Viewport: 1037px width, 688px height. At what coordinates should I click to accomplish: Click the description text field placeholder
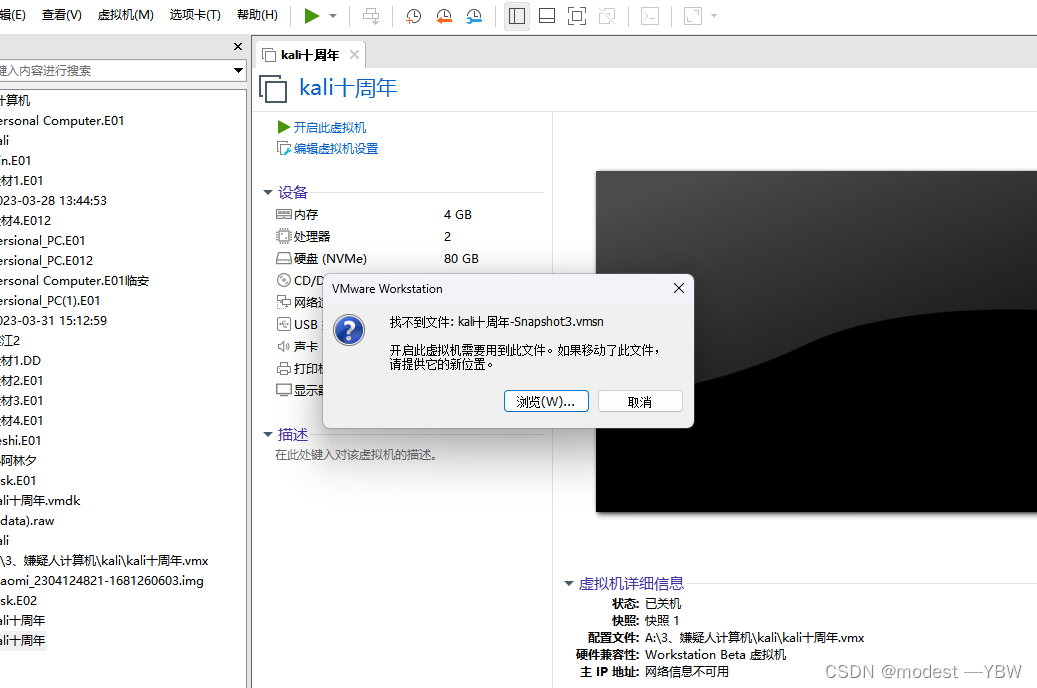click(x=356, y=455)
